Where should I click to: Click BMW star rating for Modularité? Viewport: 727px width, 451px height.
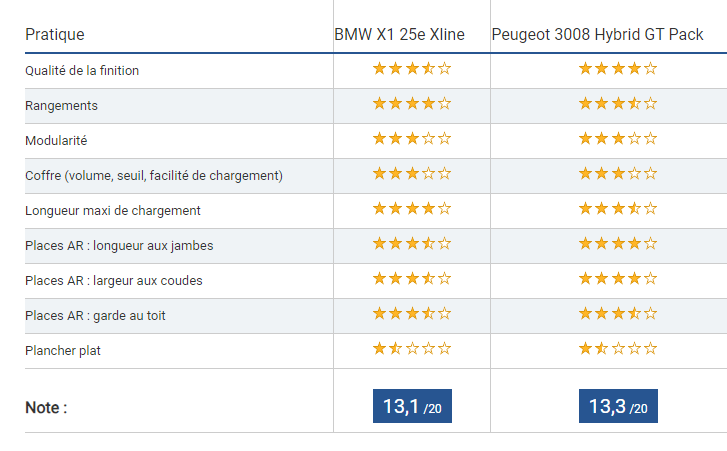pyautogui.click(x=412, y=139)
